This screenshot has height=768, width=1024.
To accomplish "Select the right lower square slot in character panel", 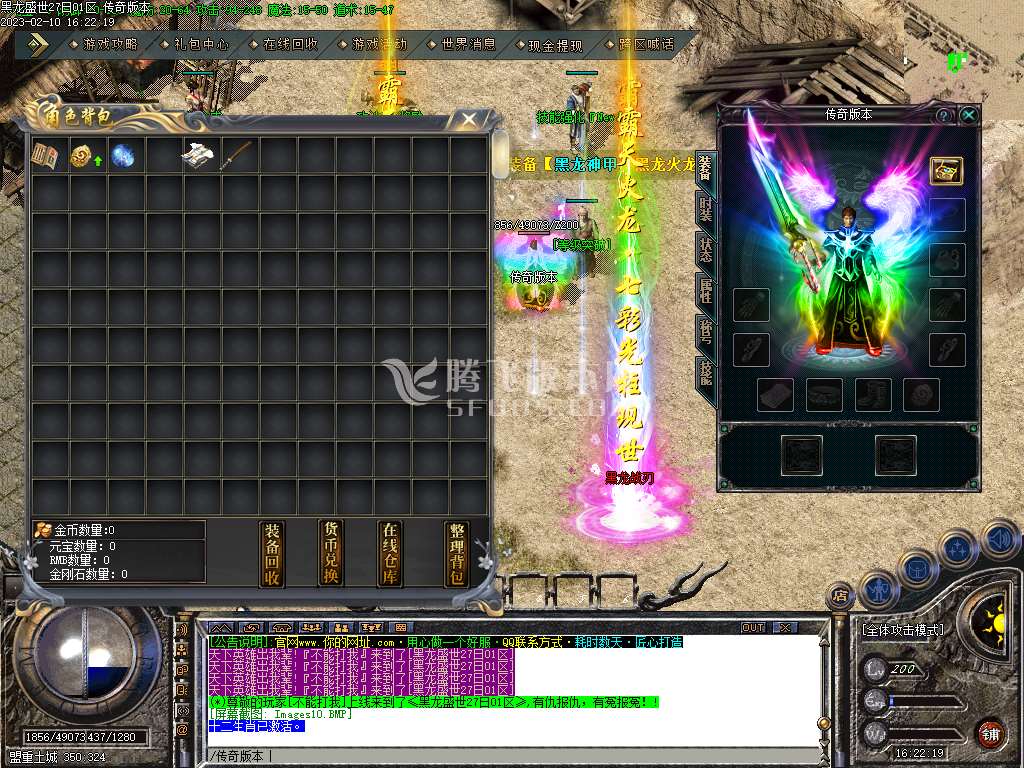I will (x=895, y=455).
